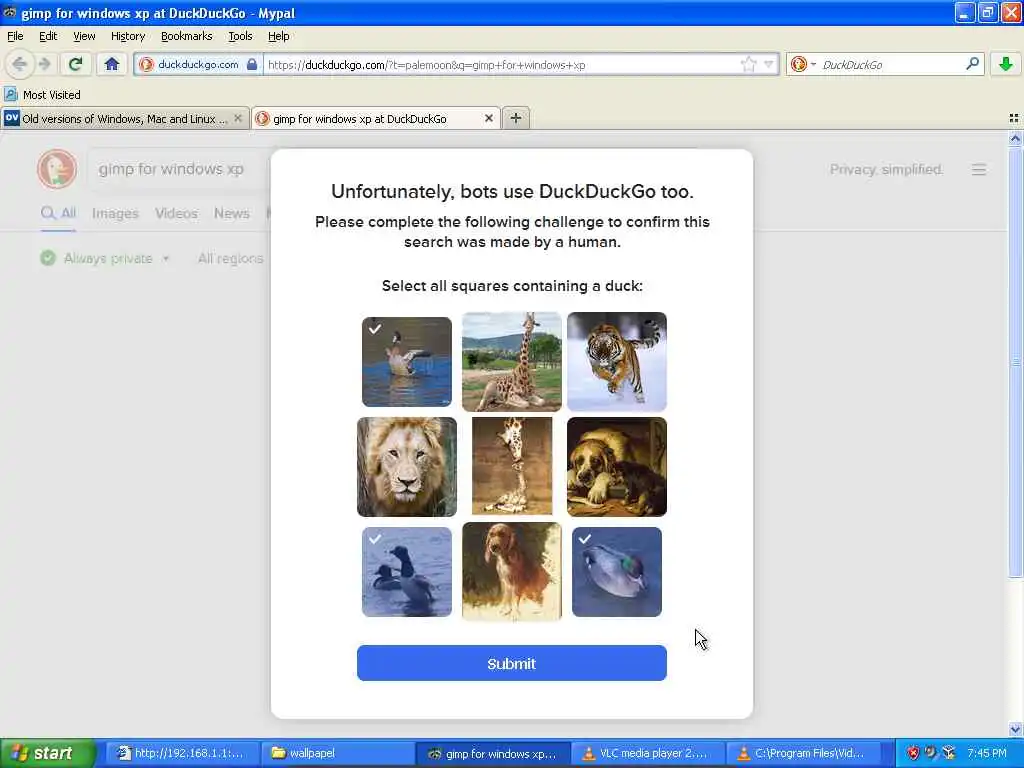Click the magnifier icon in the search box

tap(972, 64)
